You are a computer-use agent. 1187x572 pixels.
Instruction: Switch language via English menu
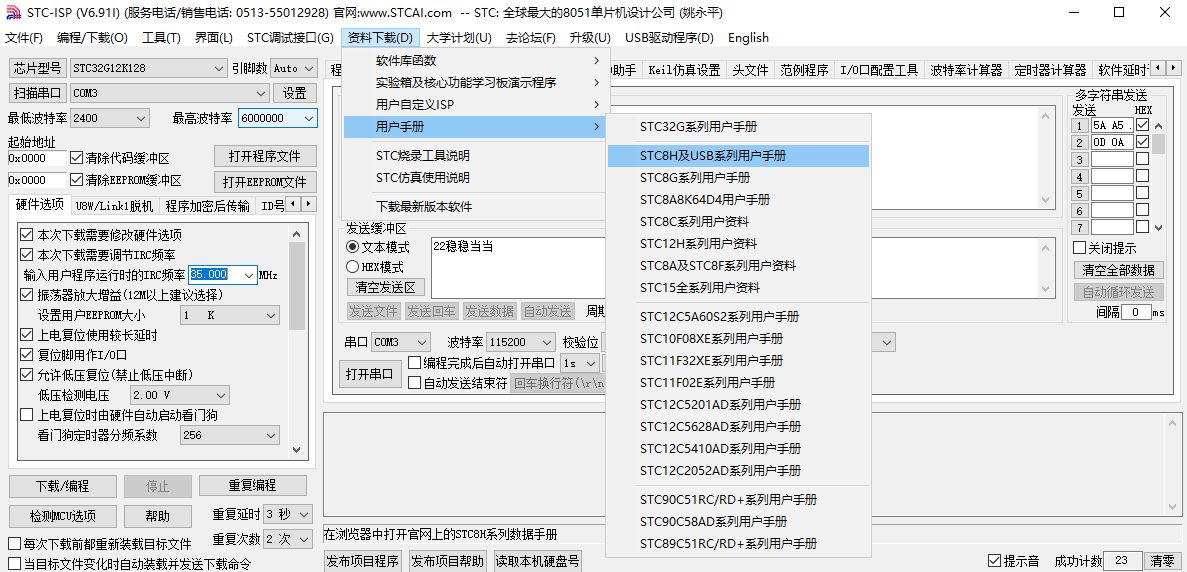coord(748,38)
